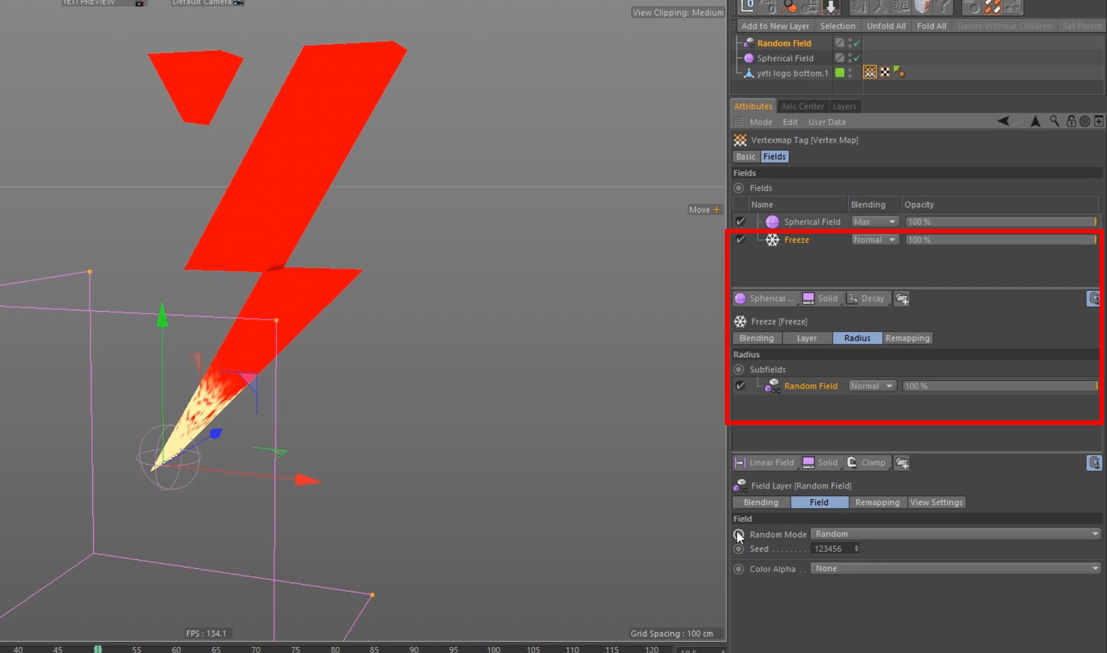
Task: Add Solid layer above Freeze settings
Action: click(x=820, y=299)
